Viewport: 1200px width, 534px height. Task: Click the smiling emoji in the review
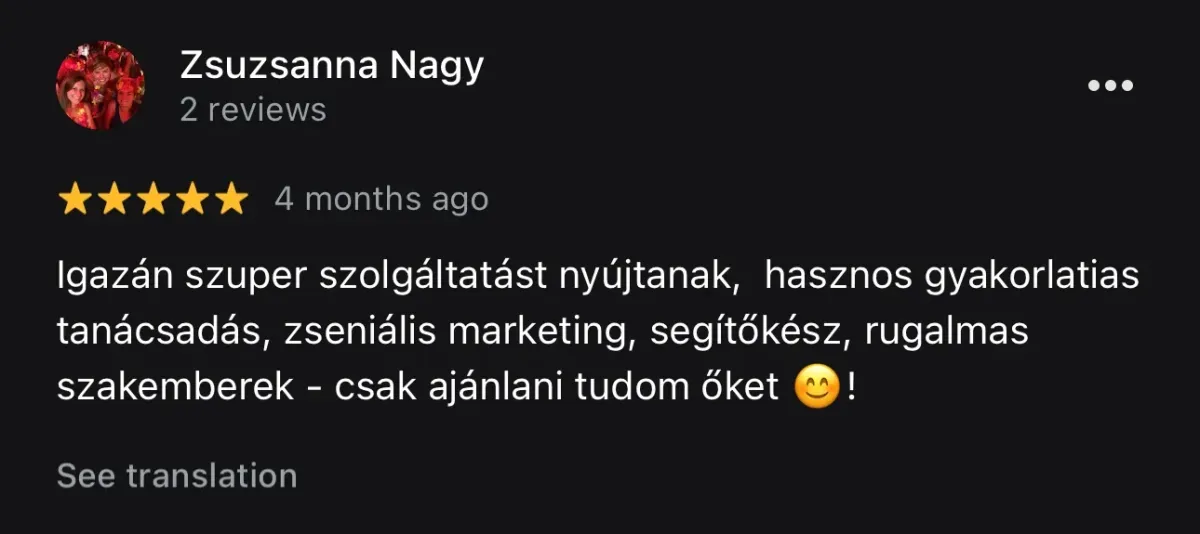click(816, 388)
